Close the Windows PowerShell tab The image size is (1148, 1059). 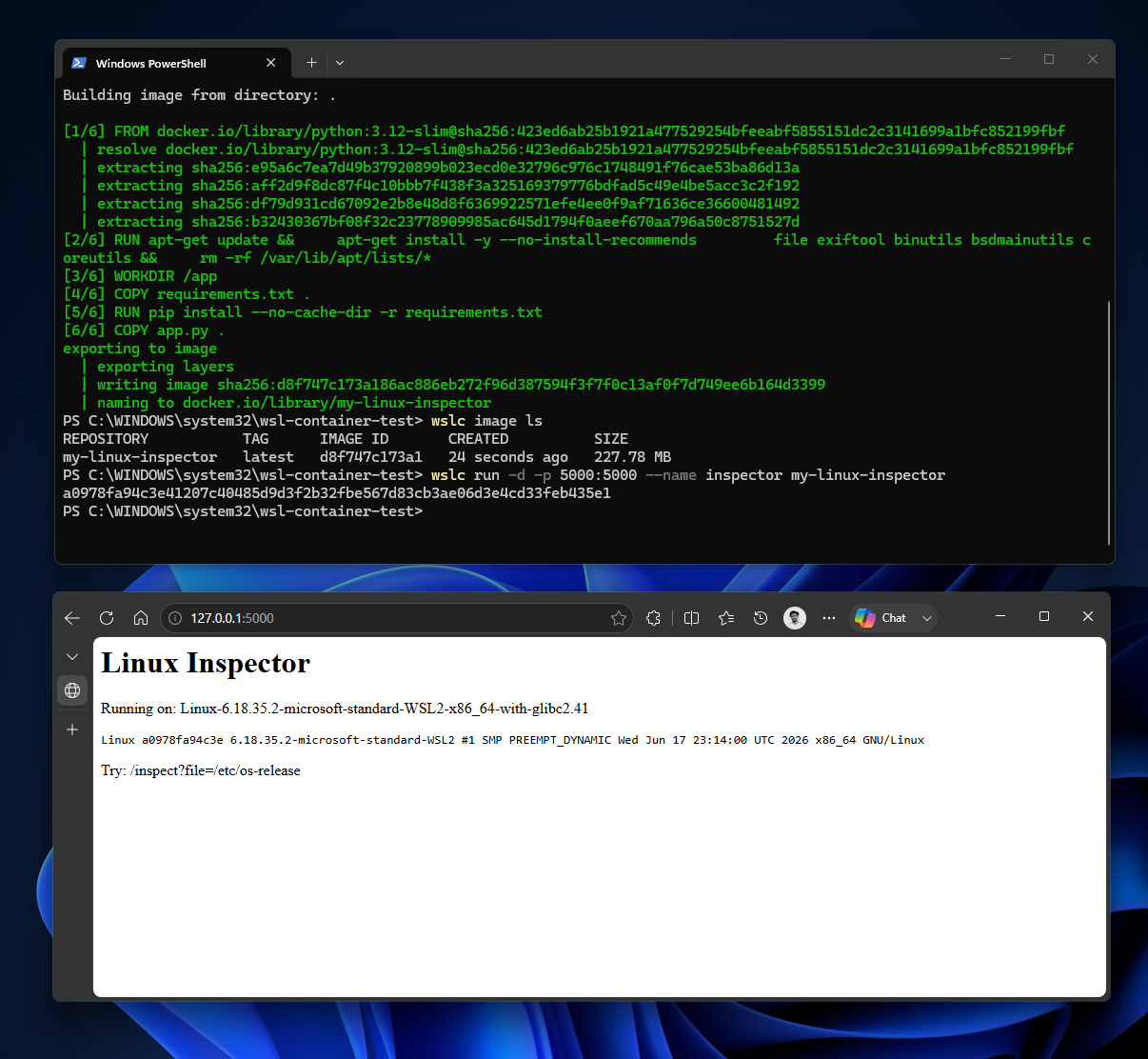[271, 63]
